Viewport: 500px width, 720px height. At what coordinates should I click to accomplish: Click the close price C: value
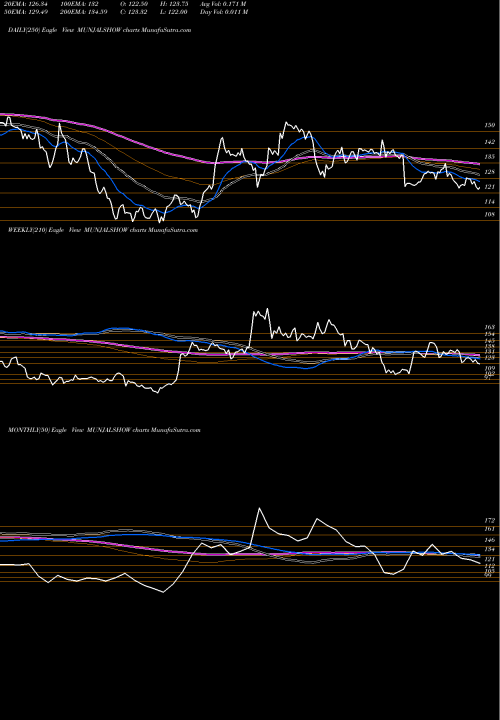tap(134, 12)
